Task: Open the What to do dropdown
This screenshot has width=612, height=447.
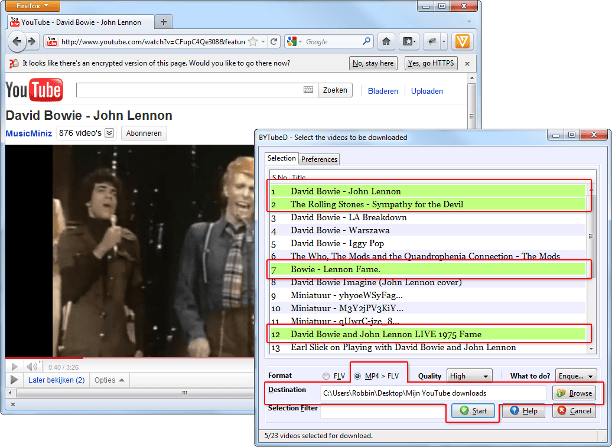Action: (x=576, y=376)
